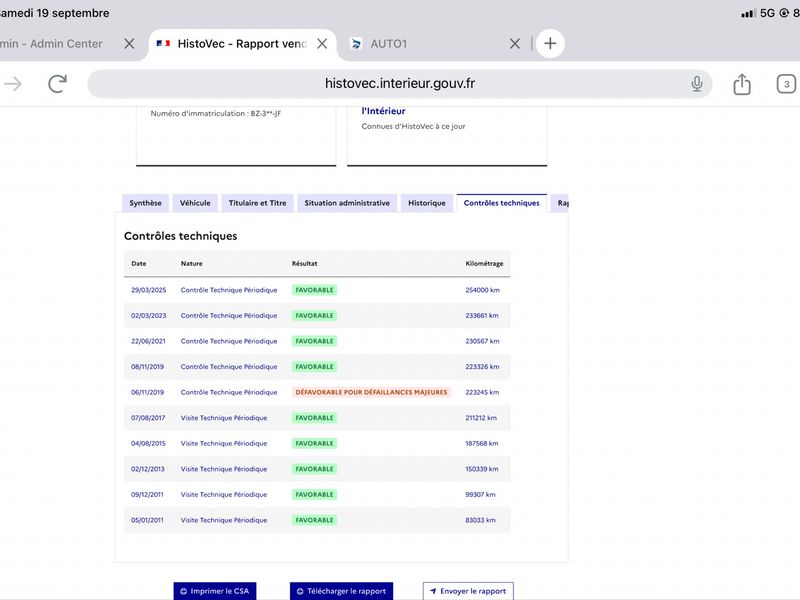Viewport: 800px width, 600px height.
Task: Reload the page with the refresh icon
Action: point(58,84)
